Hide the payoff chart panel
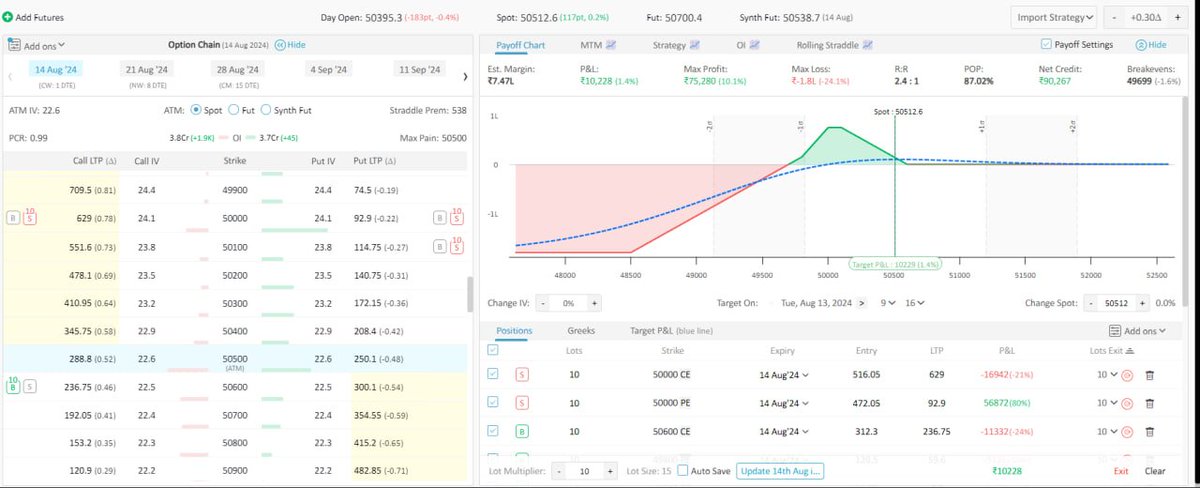The height and width of the screenshot is (488, 1200). pos(1151,45)
